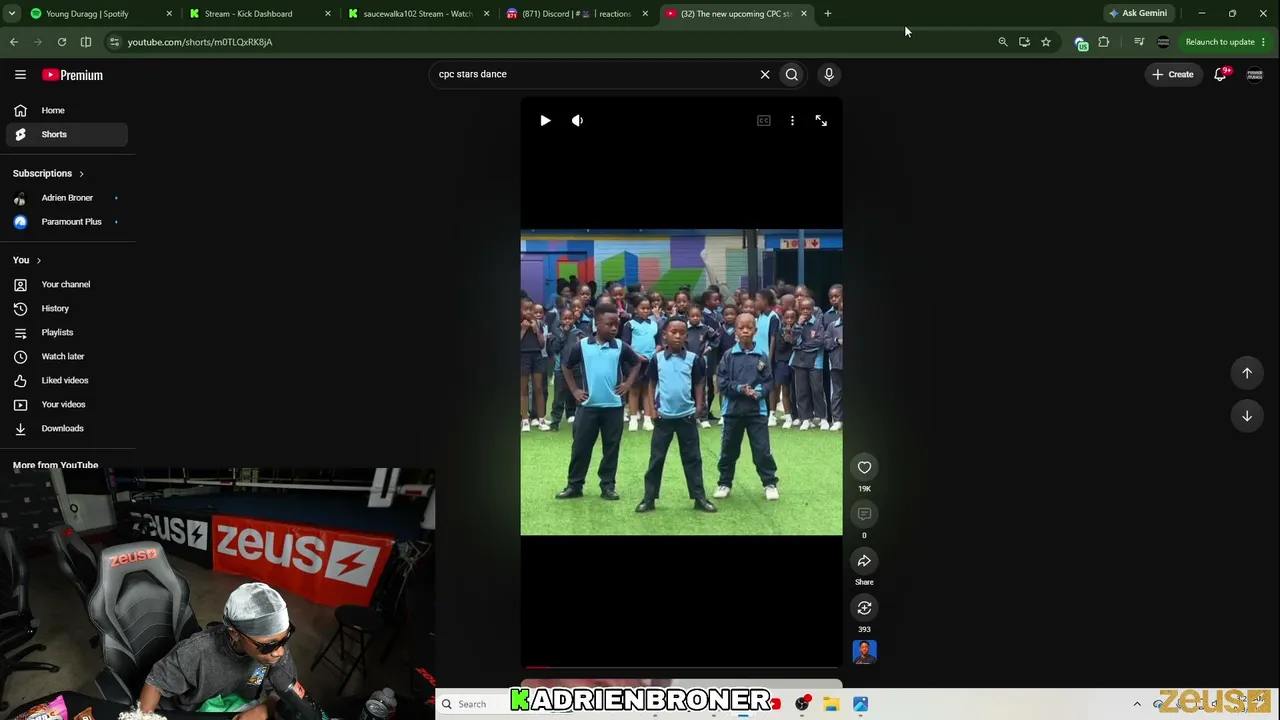1280x720 pixels.
Task: Open Your channel from the sidebar
Action: coord(66,284)
